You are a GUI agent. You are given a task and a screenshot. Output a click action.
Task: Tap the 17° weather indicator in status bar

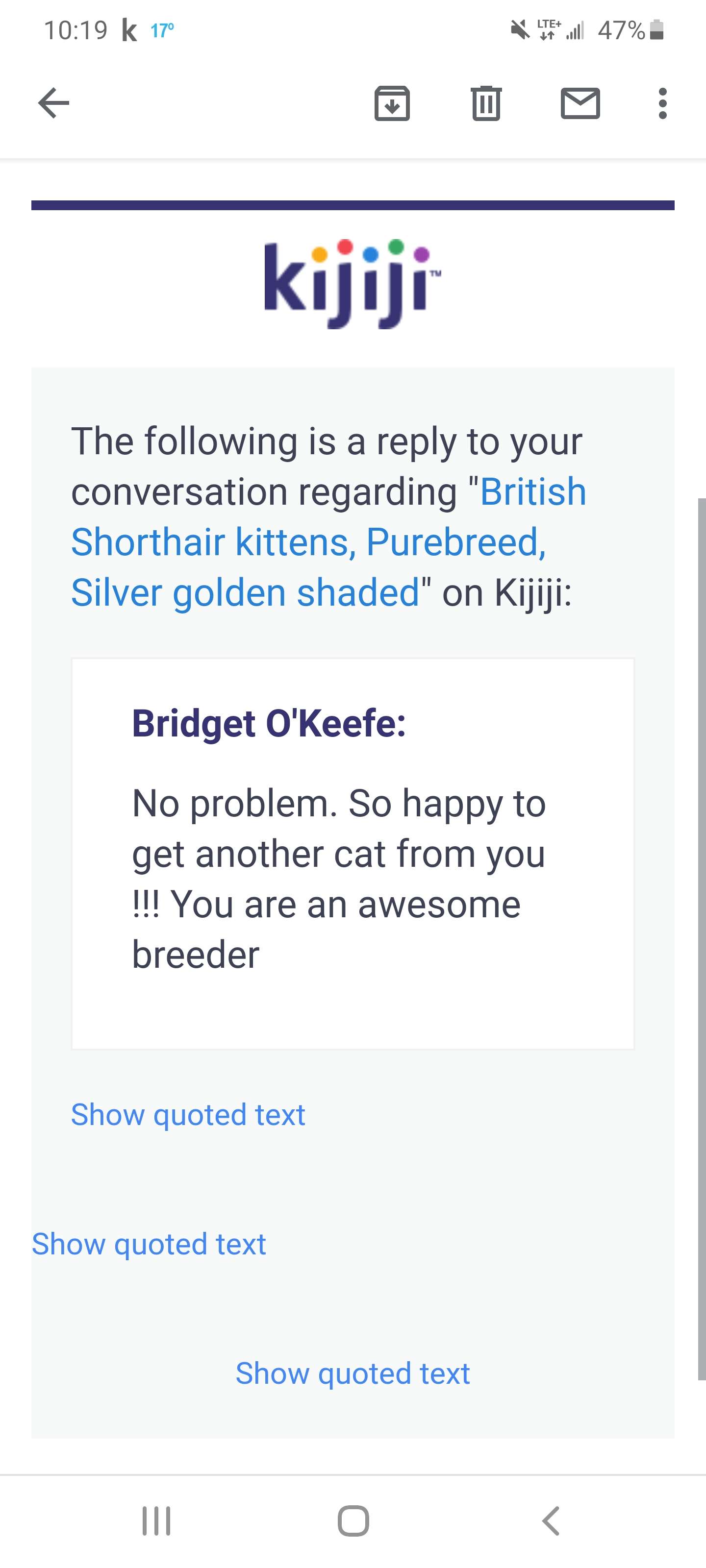tap(162, 30)
